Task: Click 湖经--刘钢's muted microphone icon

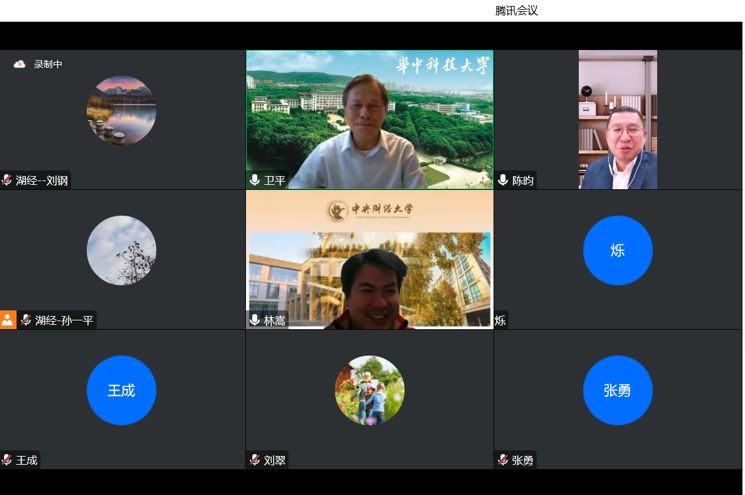Action: (x=7, y=181)
